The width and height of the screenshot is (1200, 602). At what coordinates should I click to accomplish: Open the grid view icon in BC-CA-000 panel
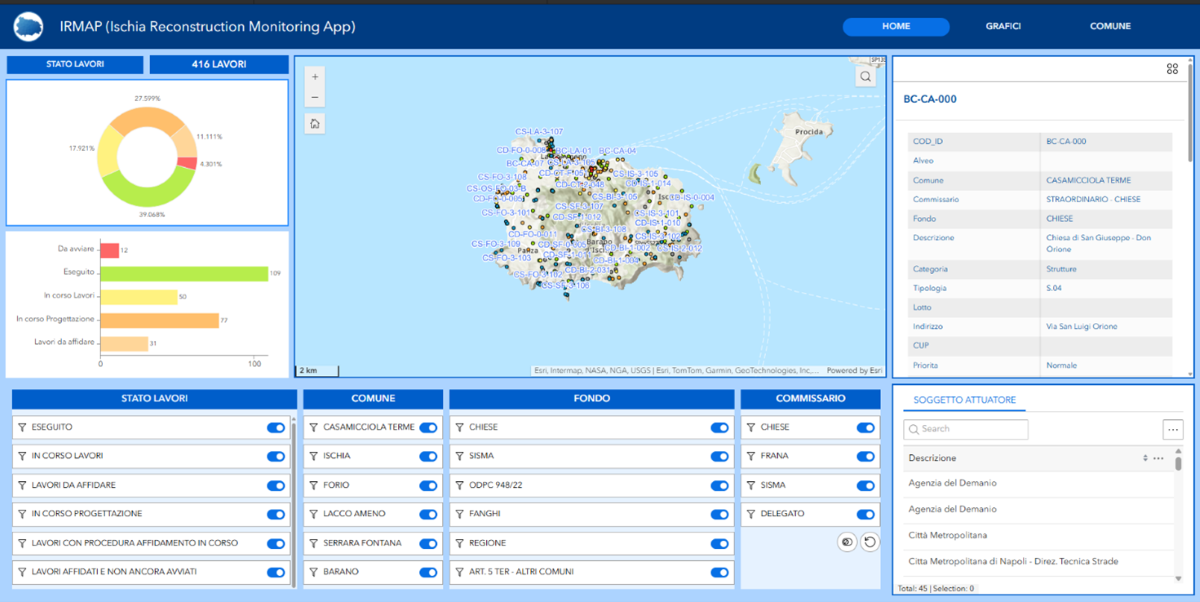1172,68
